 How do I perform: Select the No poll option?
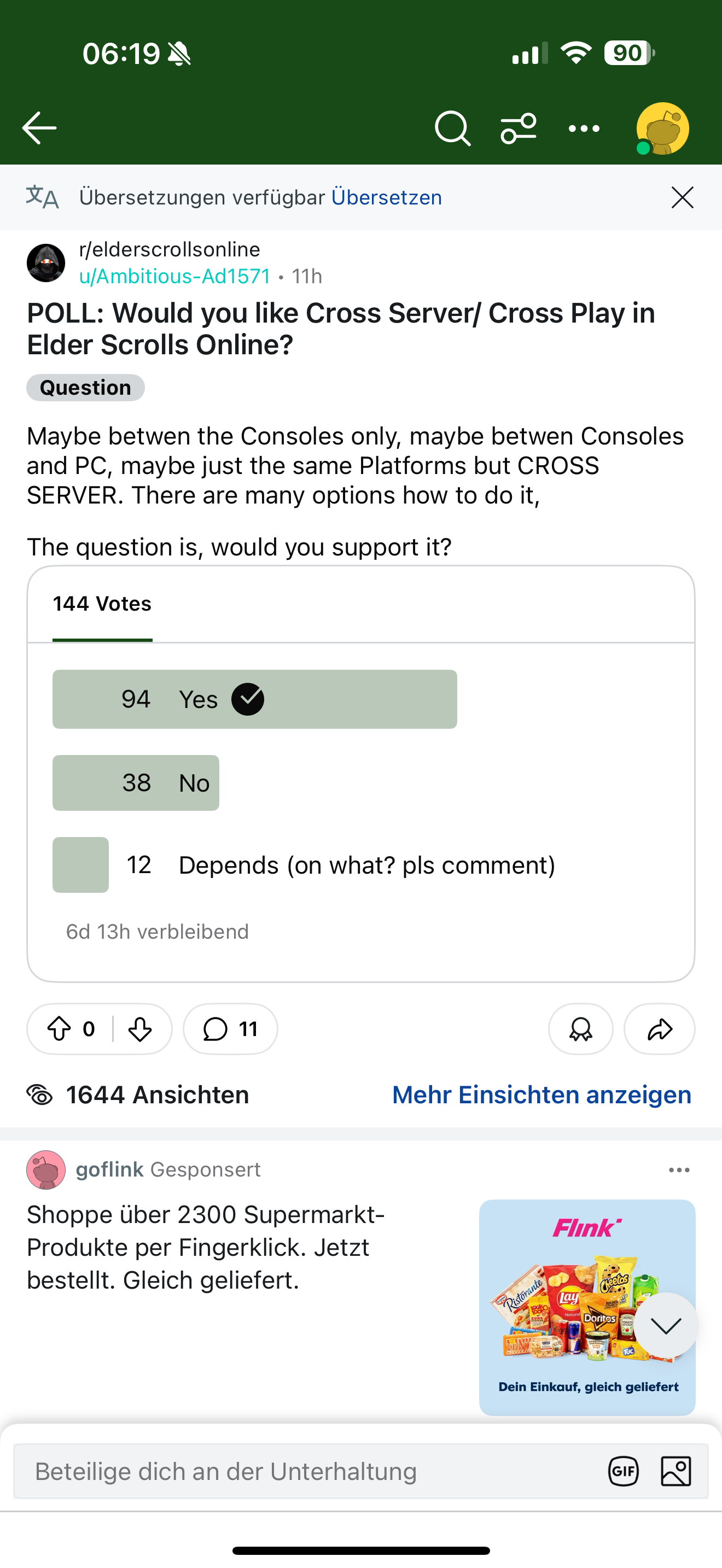click(136, 783)
